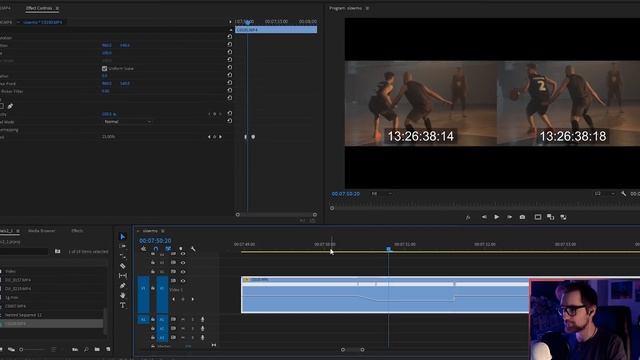Toggle global FX mute in program monitor
This screenshot has width=640, height=360.
tap(468, 218)
